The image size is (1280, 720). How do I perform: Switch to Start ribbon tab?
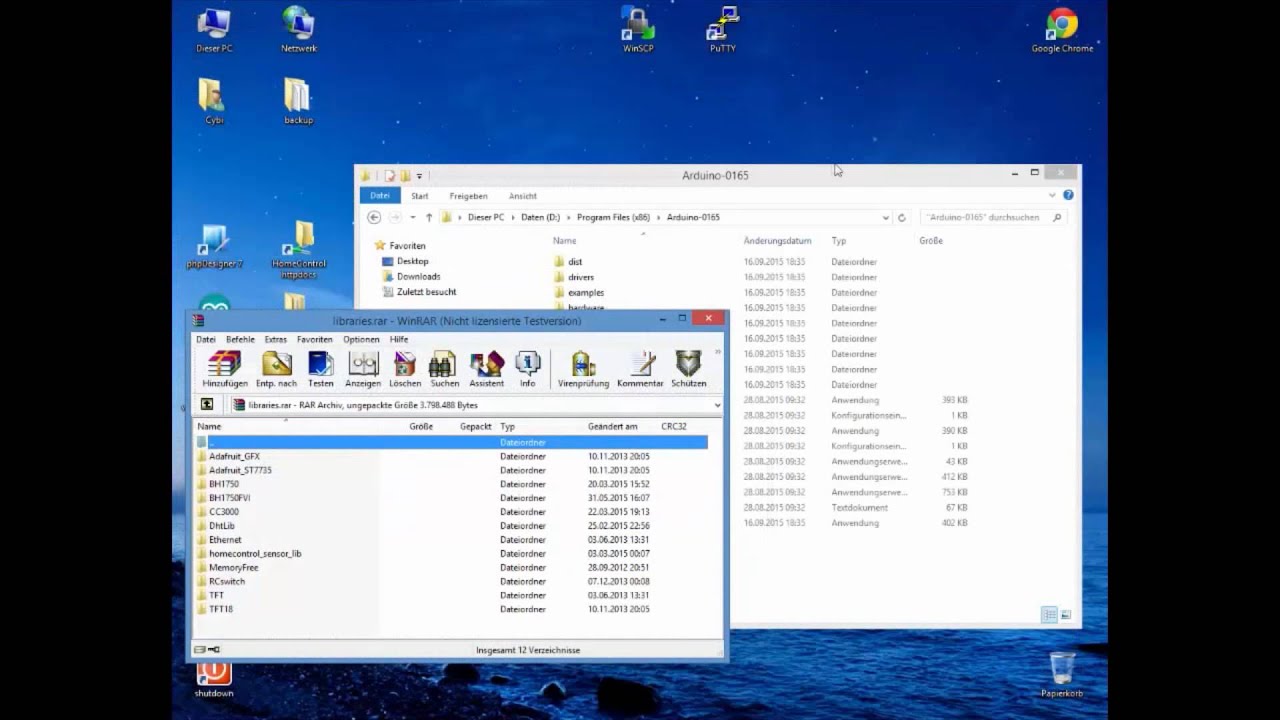tap(420, 196)
